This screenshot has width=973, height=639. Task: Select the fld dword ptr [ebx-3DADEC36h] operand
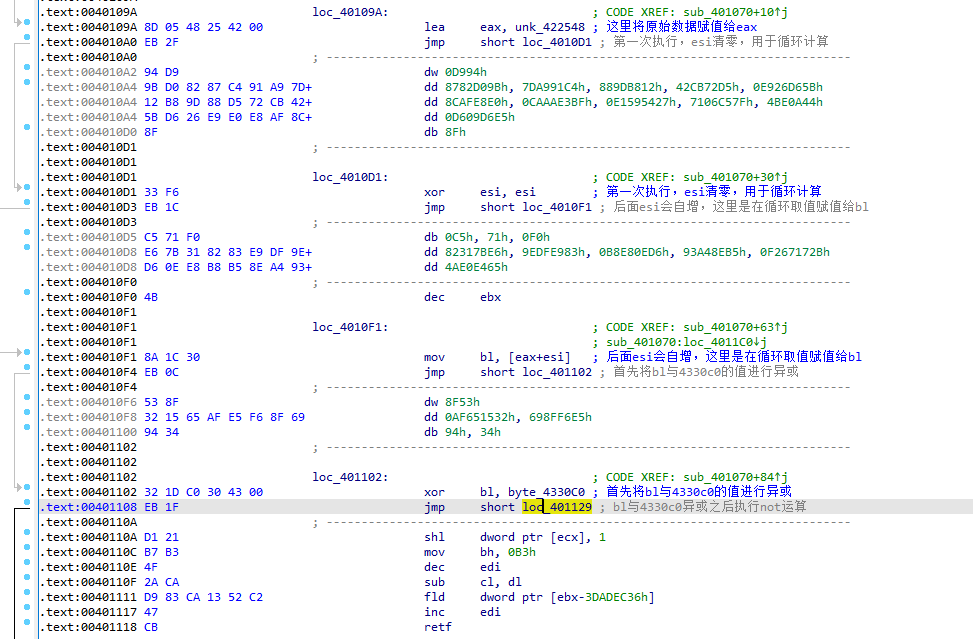click(567, 597)
